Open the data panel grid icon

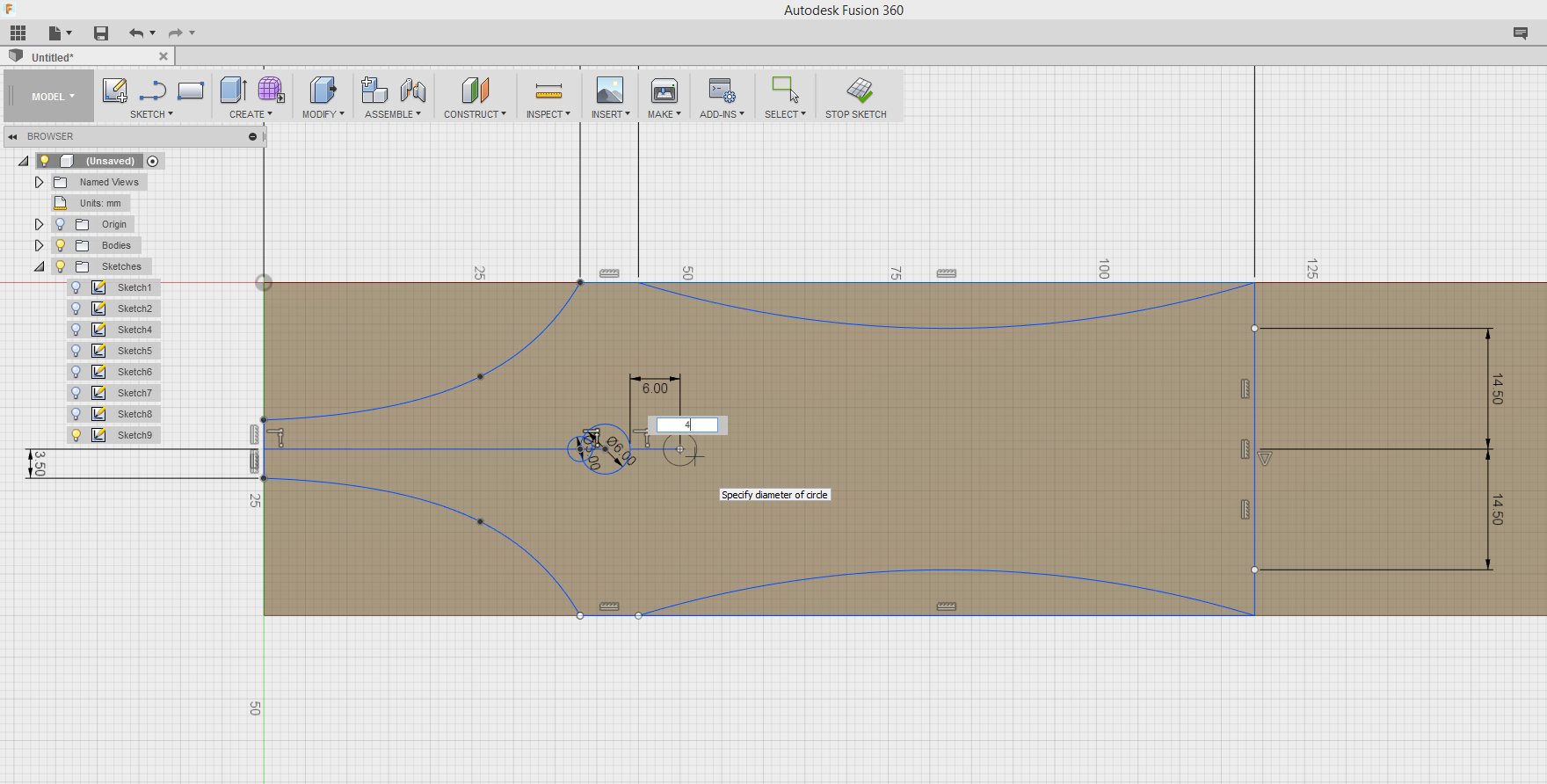(x=18, y=33)
